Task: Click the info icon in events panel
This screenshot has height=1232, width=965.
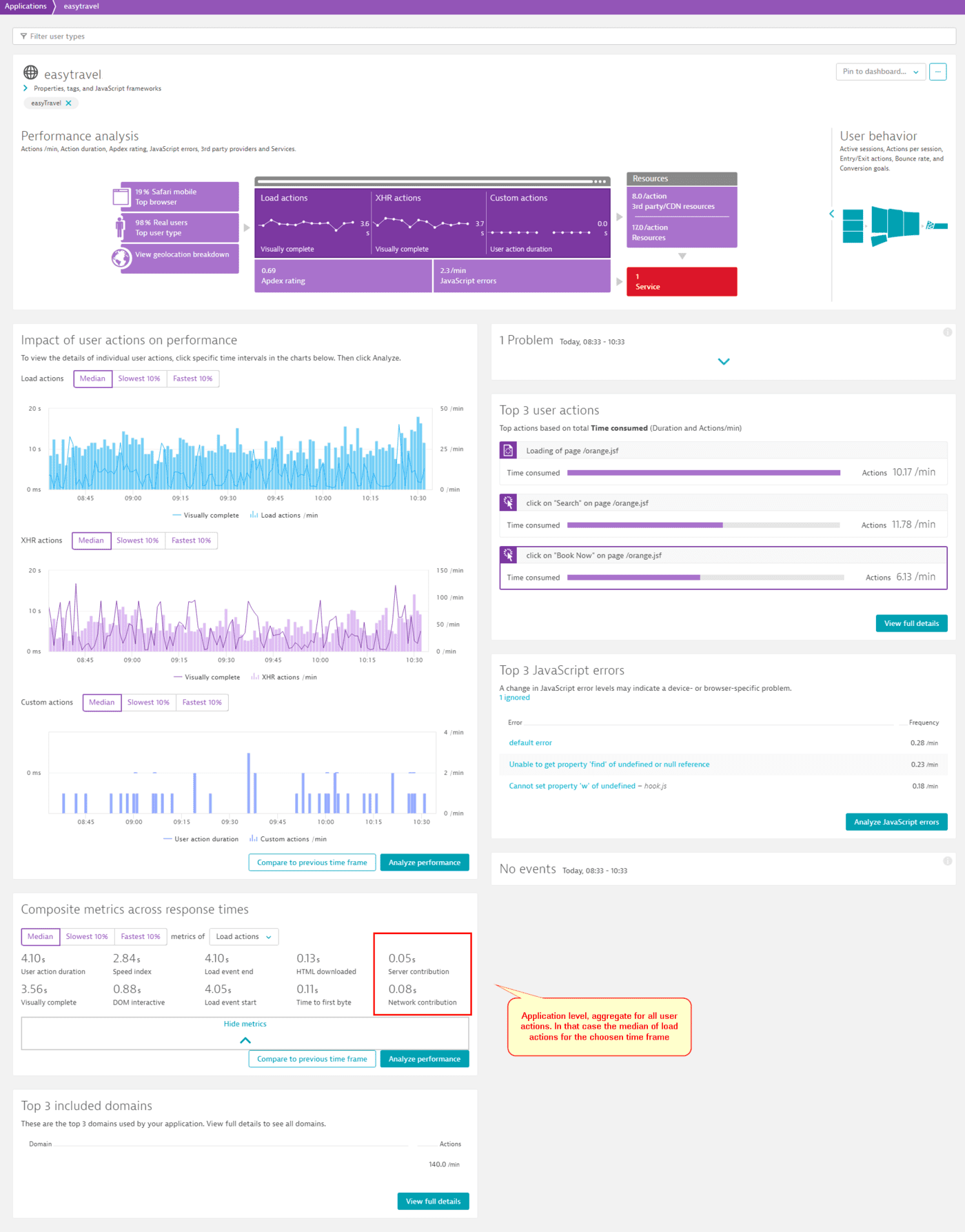Action: pos(947,861)
